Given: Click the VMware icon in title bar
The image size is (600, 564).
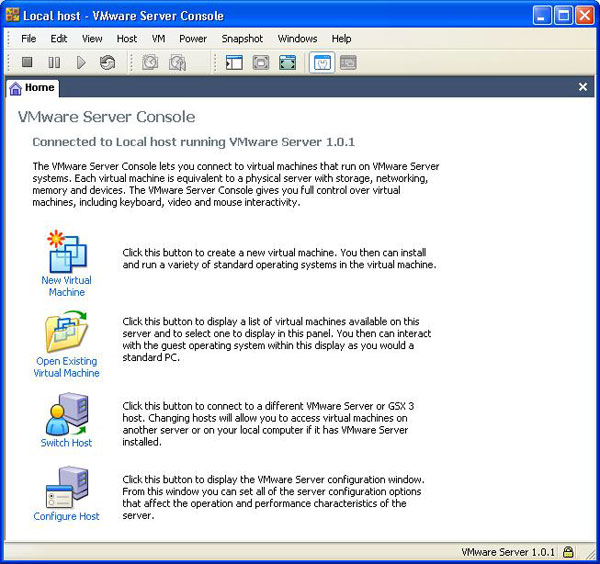Looking at the screenshot, I should click(12, 15).
